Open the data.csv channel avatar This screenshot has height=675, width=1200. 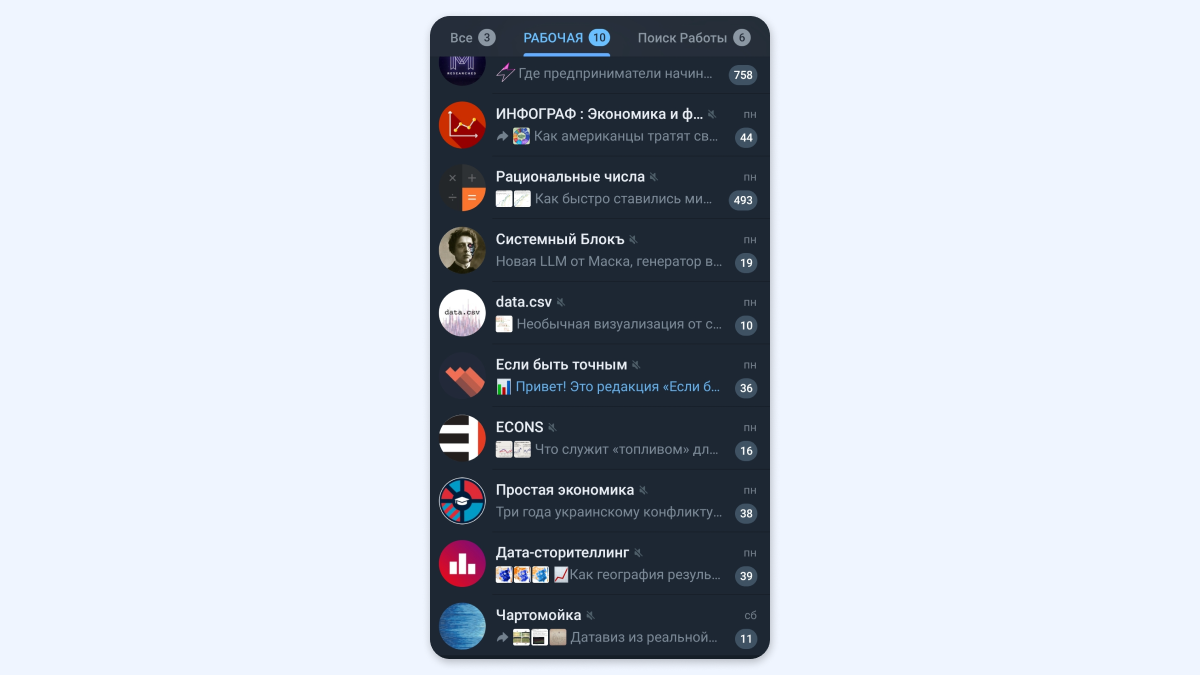(x=462, y=313)
